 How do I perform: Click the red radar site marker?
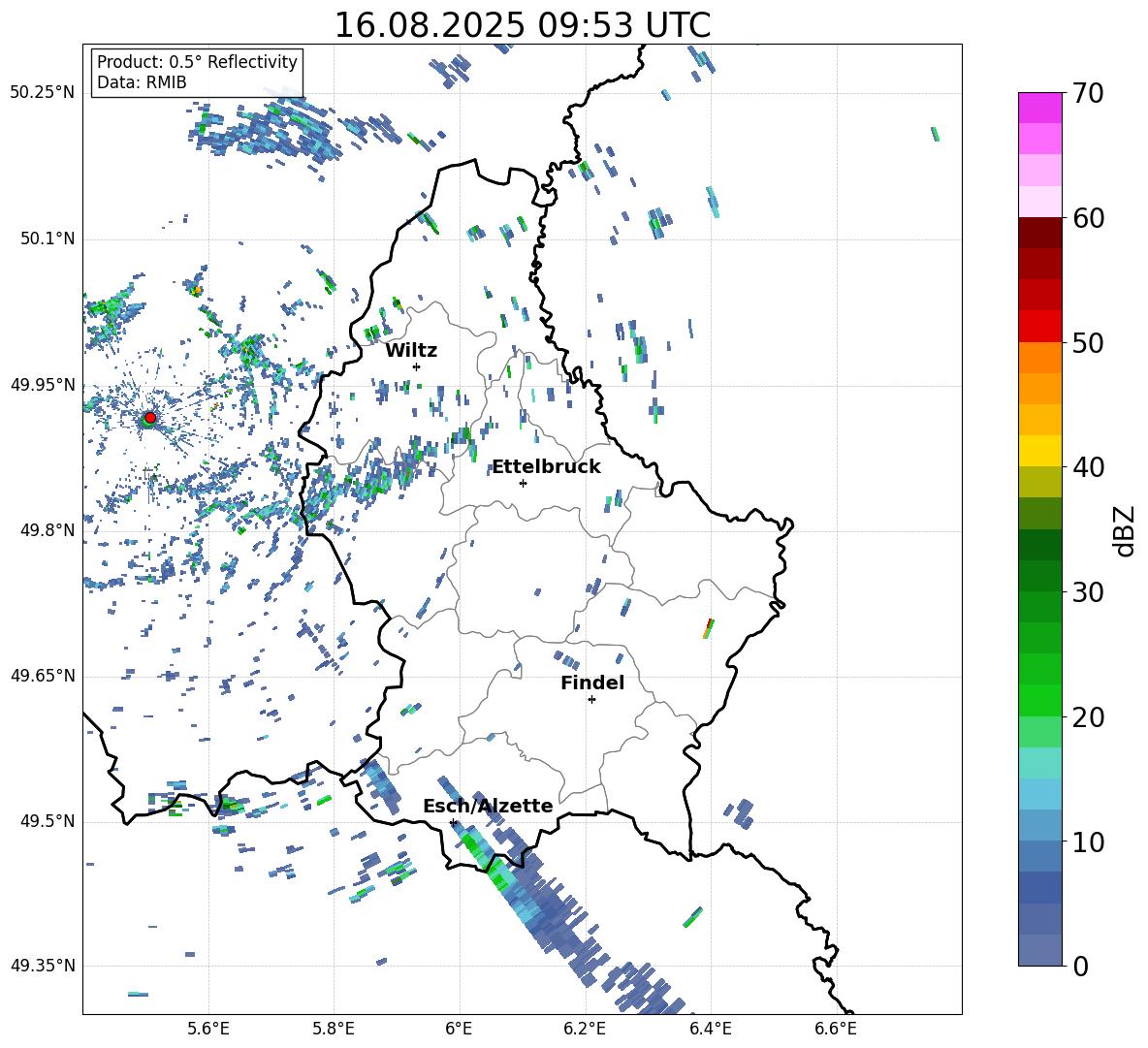149,418
